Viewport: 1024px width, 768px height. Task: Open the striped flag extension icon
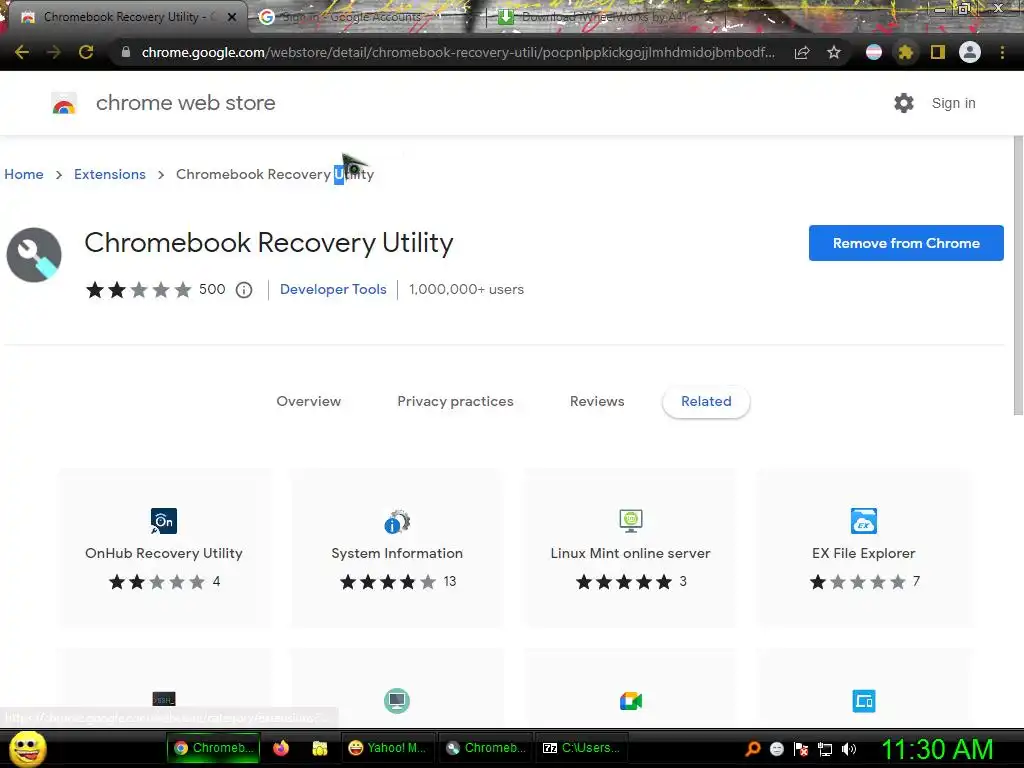click(x=874, y=52)
